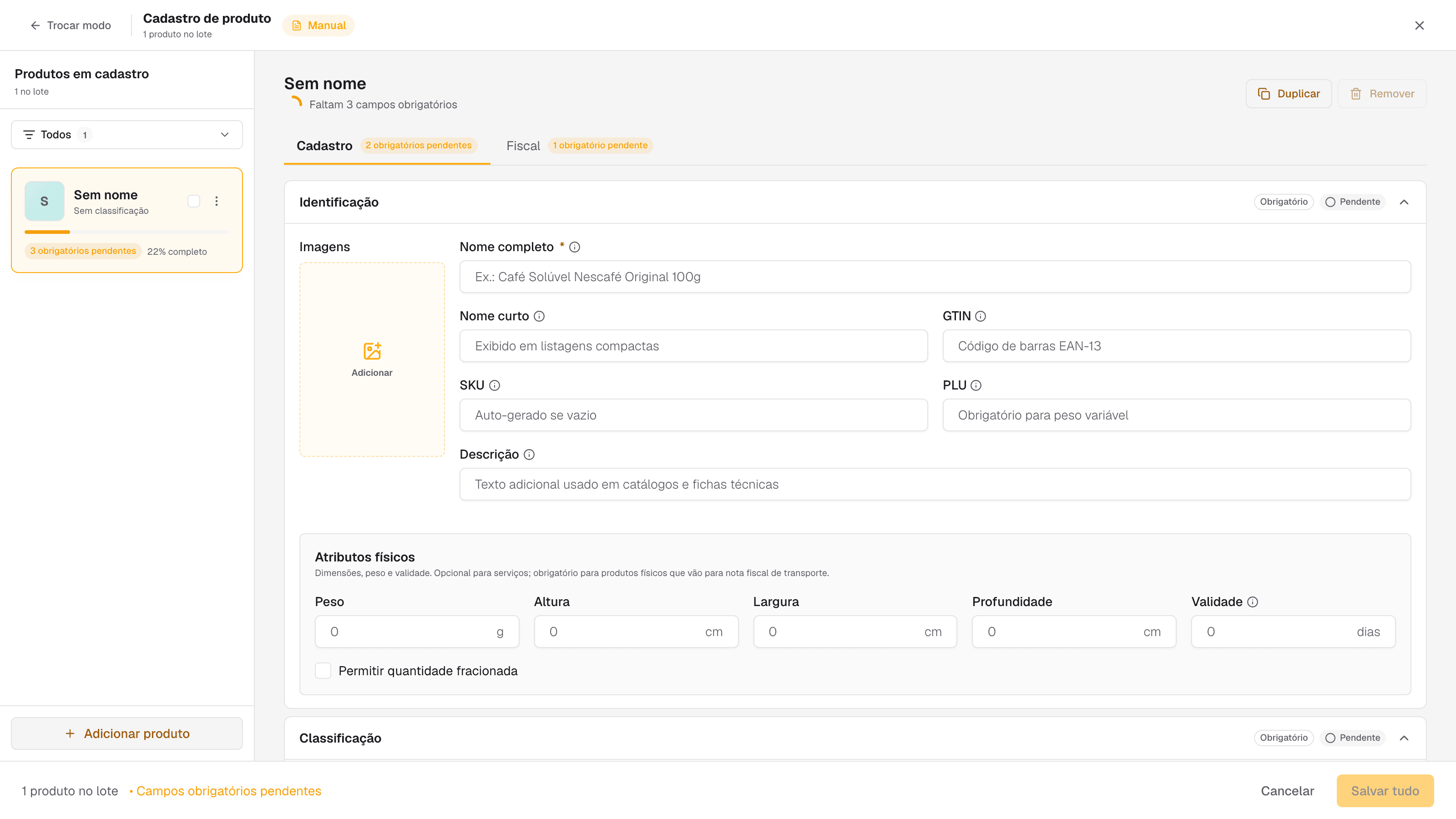Focus the Descrição input field
Image resolution: width=1456 pixels, height=819 pixels.
click(x=935, y=485)
